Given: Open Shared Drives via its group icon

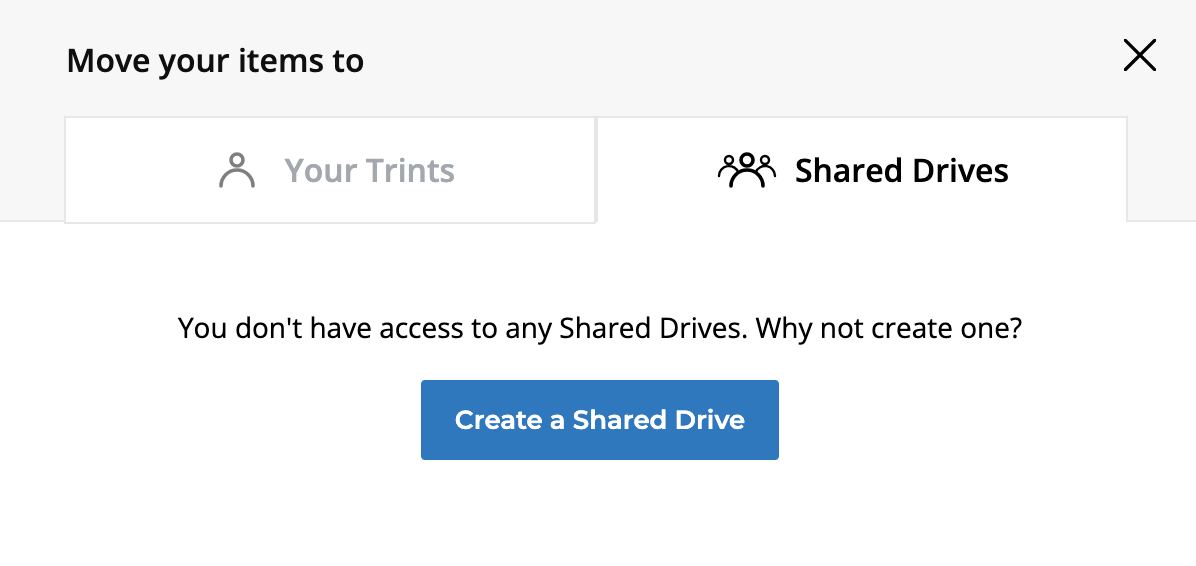Looking at the screenshot, I should tap(746, 171).
